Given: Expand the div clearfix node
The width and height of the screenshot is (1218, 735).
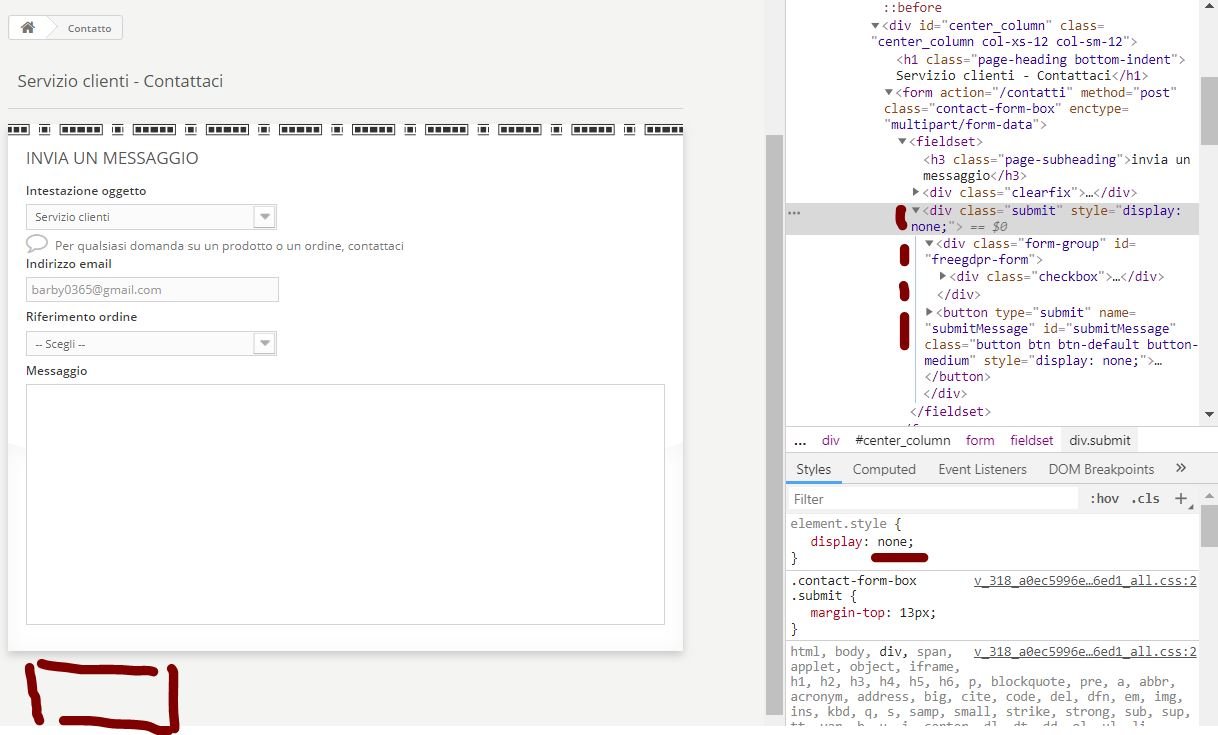Looking at the screenshot, I should tap(916, 192).
